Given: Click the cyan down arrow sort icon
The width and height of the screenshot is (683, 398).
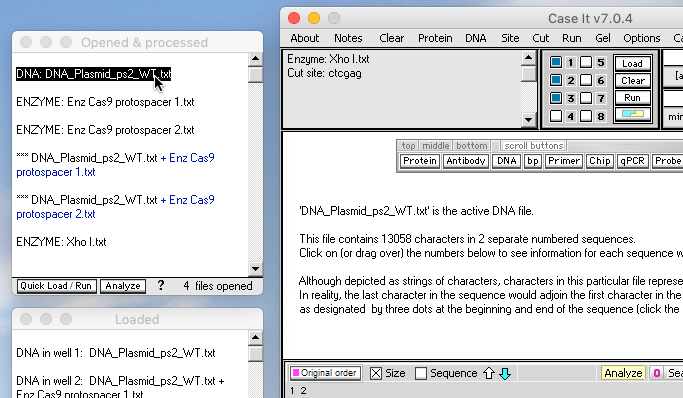Looking at the screenshot, I should point(505,373).
